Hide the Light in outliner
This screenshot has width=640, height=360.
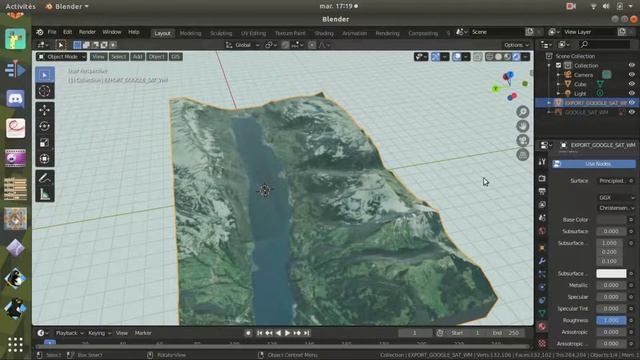[x=631, y=93]
